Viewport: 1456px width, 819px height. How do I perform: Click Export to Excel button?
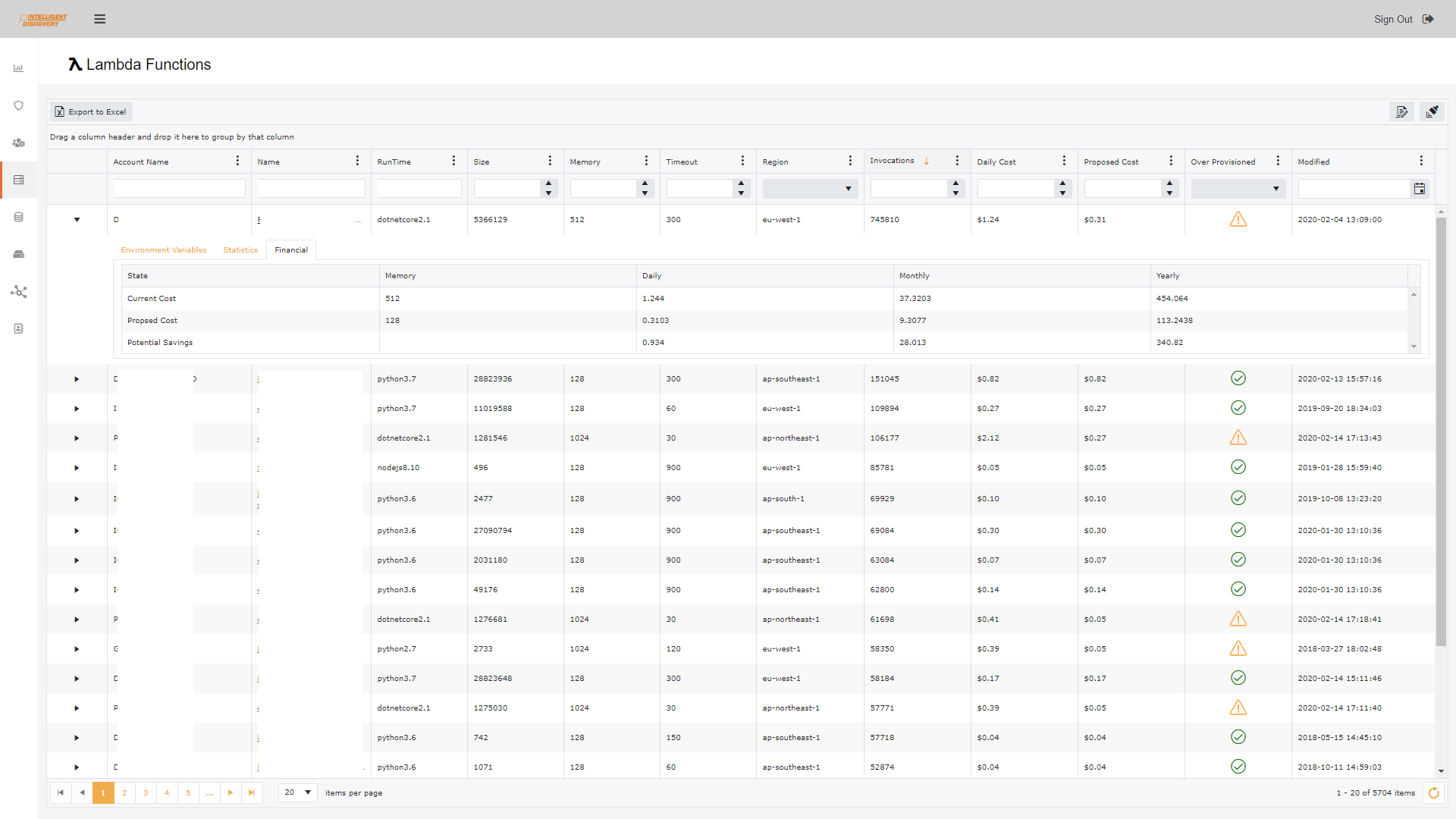pyautogui.click(x=91, y=111)
